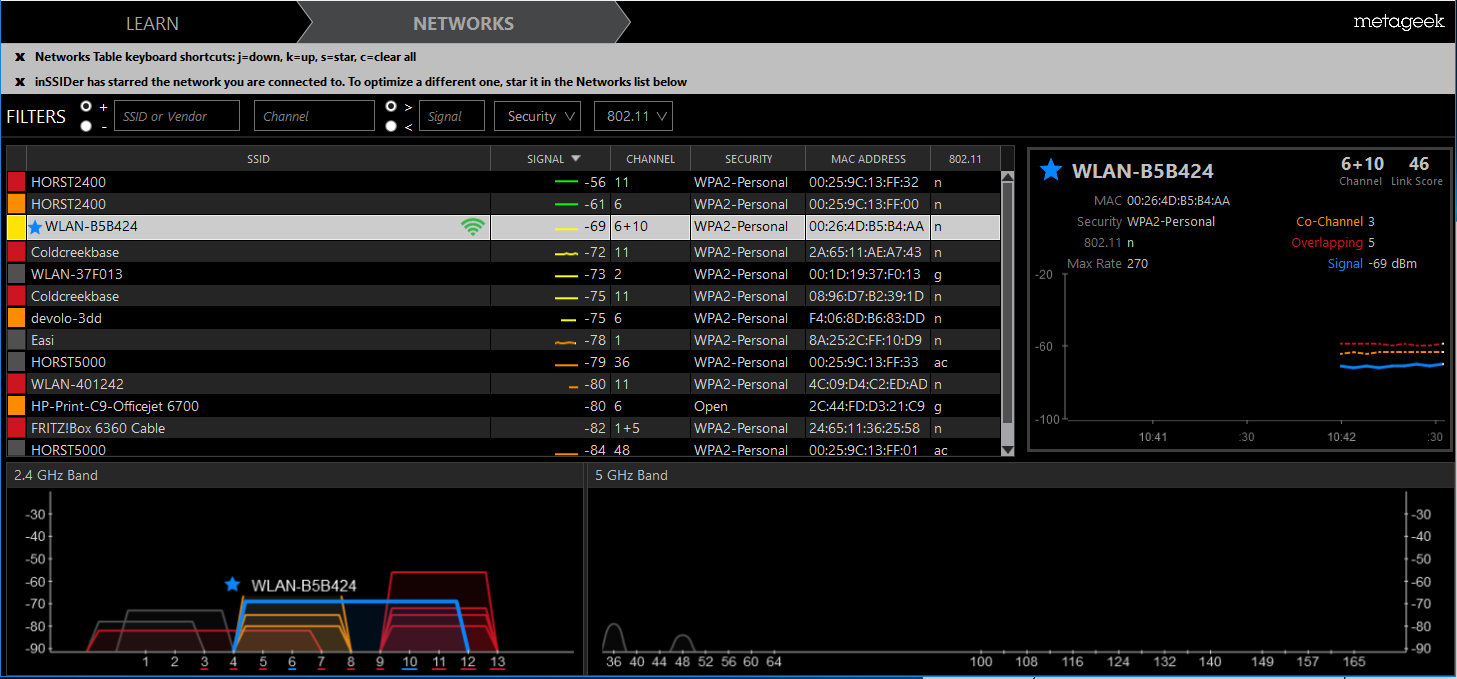Select the less-than signal radio button
This screenshot has height=679, width=1457.
click(x=391, y=126)
